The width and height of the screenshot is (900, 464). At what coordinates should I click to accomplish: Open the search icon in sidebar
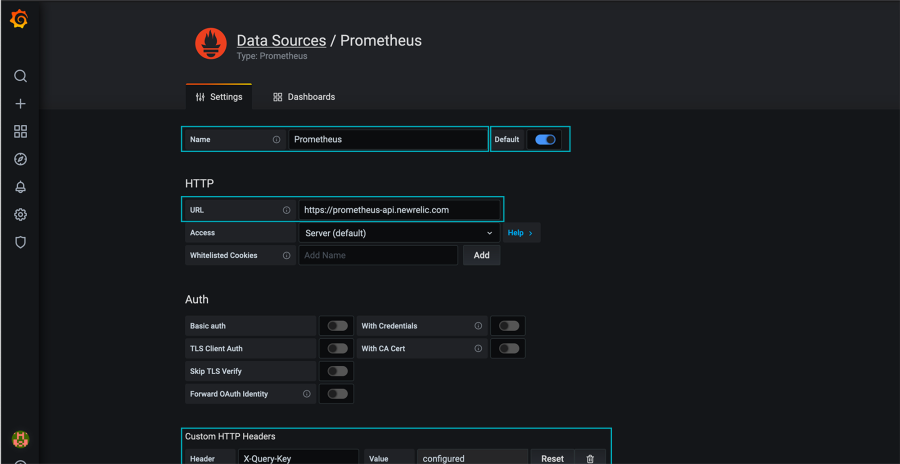pos(20,76)
